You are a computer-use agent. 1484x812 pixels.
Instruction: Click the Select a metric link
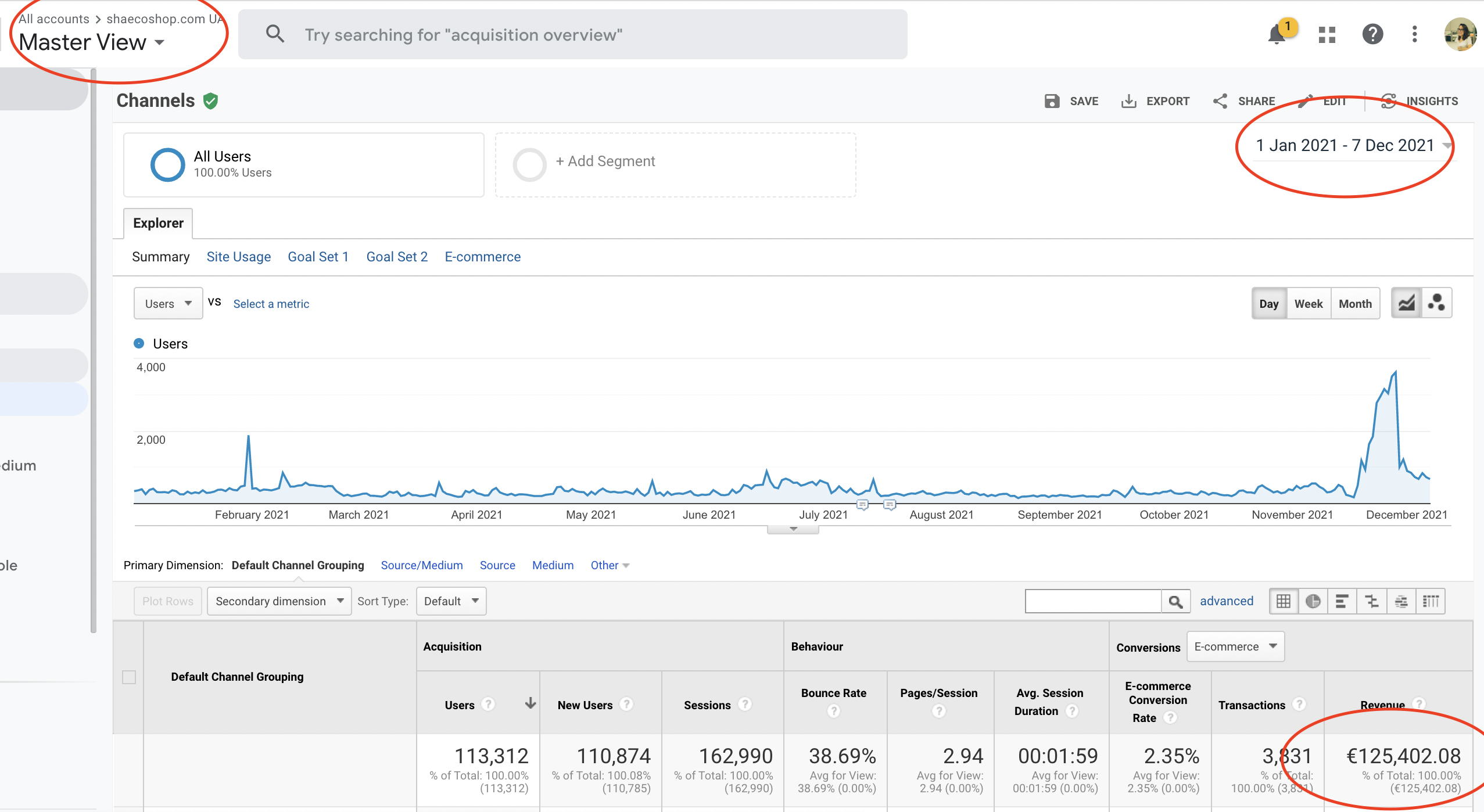coord(271,304)
